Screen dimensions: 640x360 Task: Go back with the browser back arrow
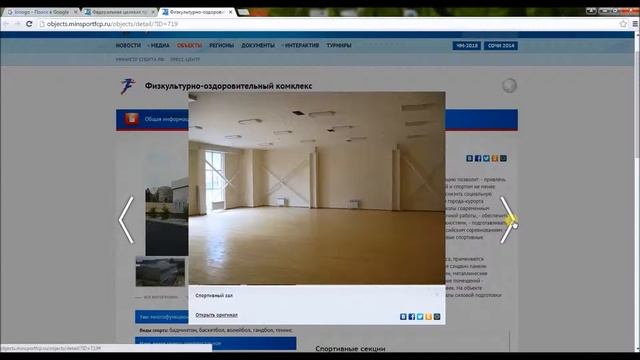pyautogui.click(x=6, y=24)
